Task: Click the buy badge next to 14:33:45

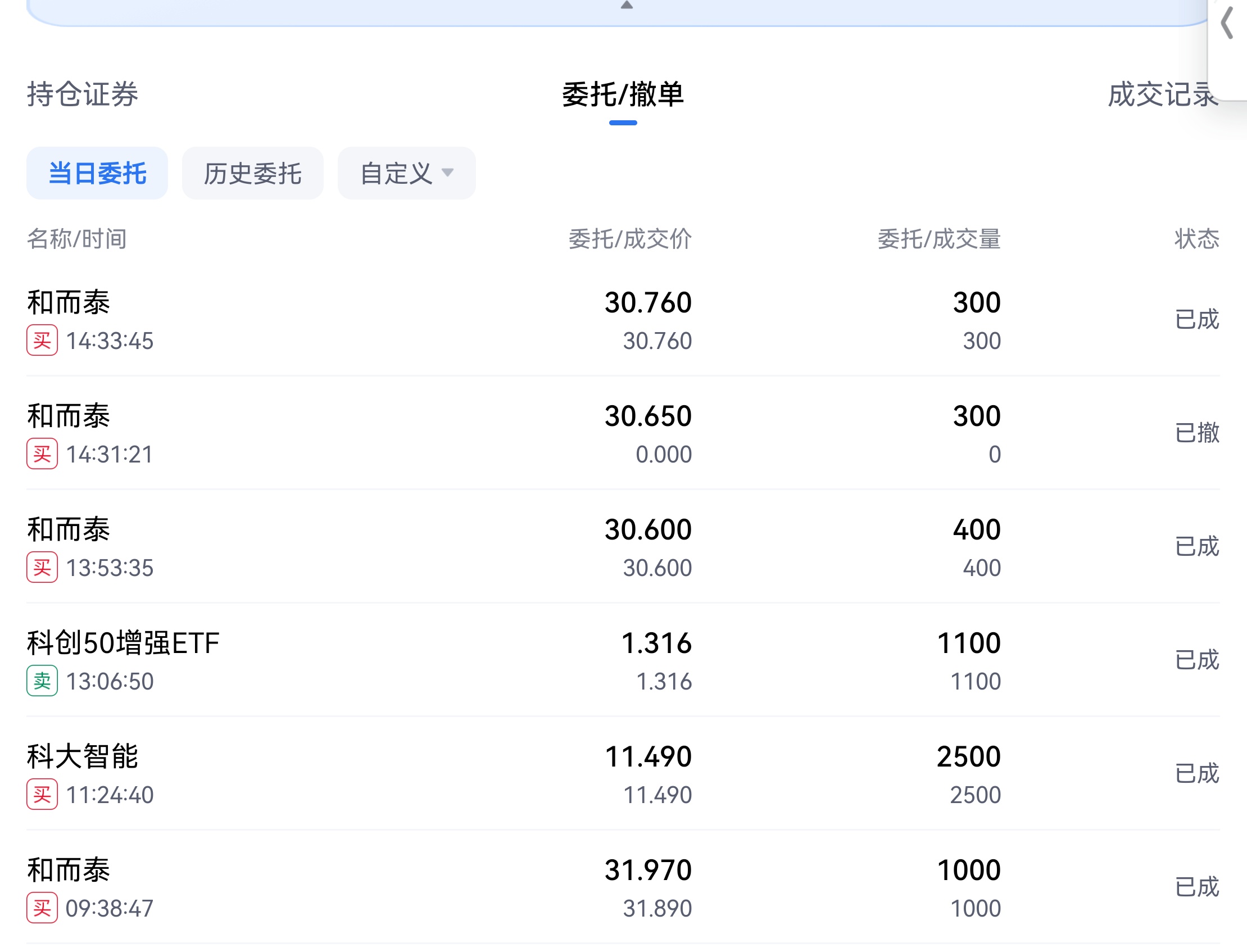Action: click(x=42, y=341)
